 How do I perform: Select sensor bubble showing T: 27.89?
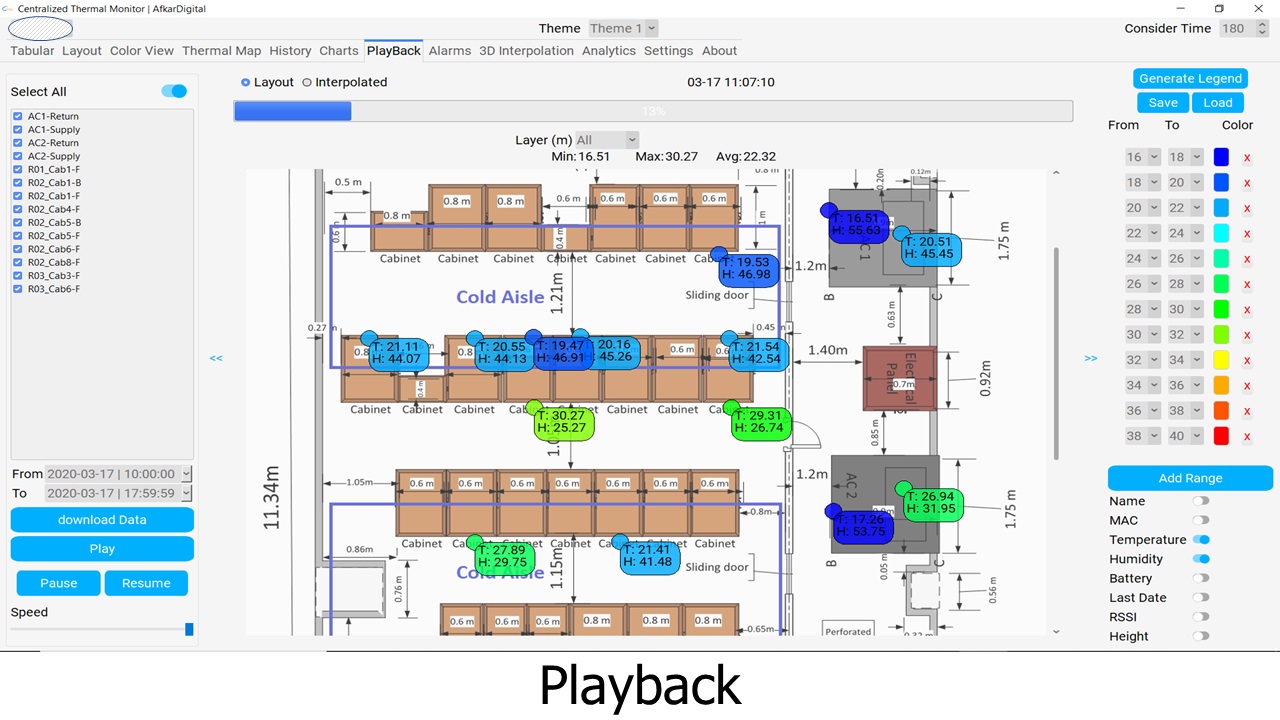(505, 557)
